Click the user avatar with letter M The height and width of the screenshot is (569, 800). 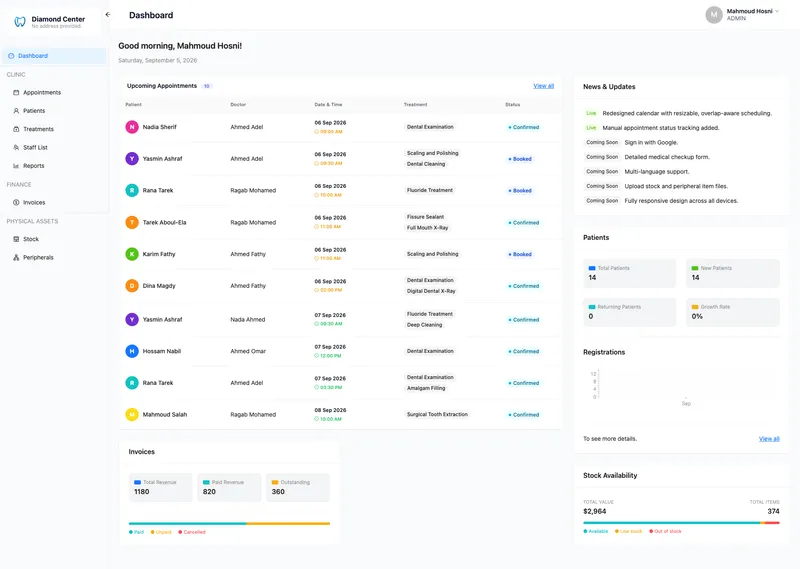pyautogui.click(x=714, y=15)
